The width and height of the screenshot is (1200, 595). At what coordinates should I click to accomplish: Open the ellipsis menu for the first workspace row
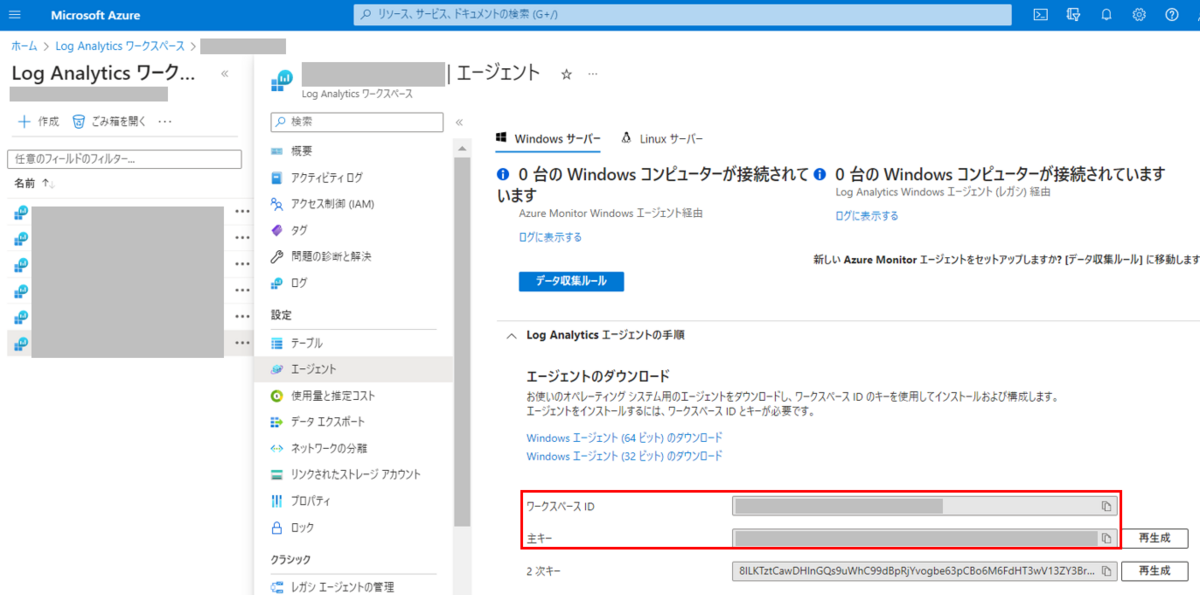243,212
